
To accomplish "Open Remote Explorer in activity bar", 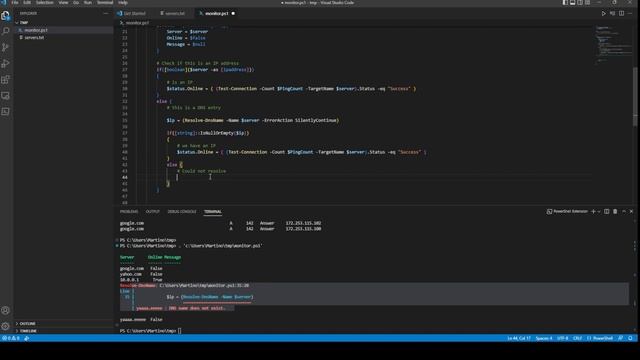I will [x=5, y=96].
